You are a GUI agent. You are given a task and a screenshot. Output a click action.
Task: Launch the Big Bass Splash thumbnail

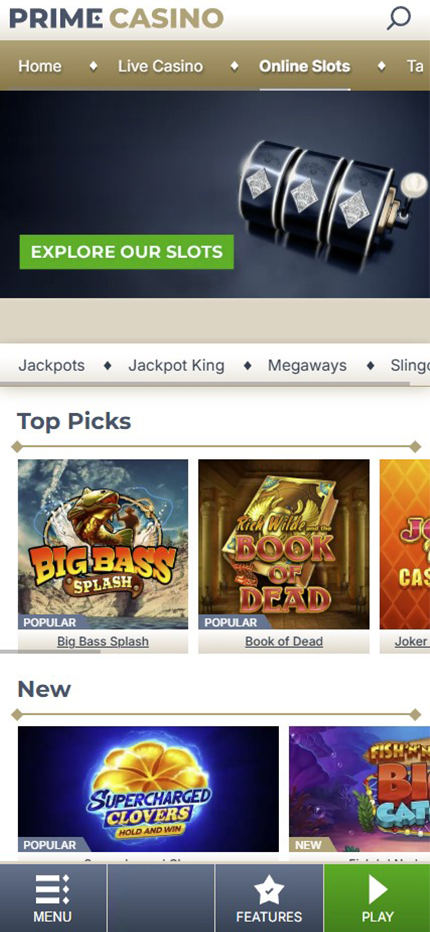pos(103,544)
